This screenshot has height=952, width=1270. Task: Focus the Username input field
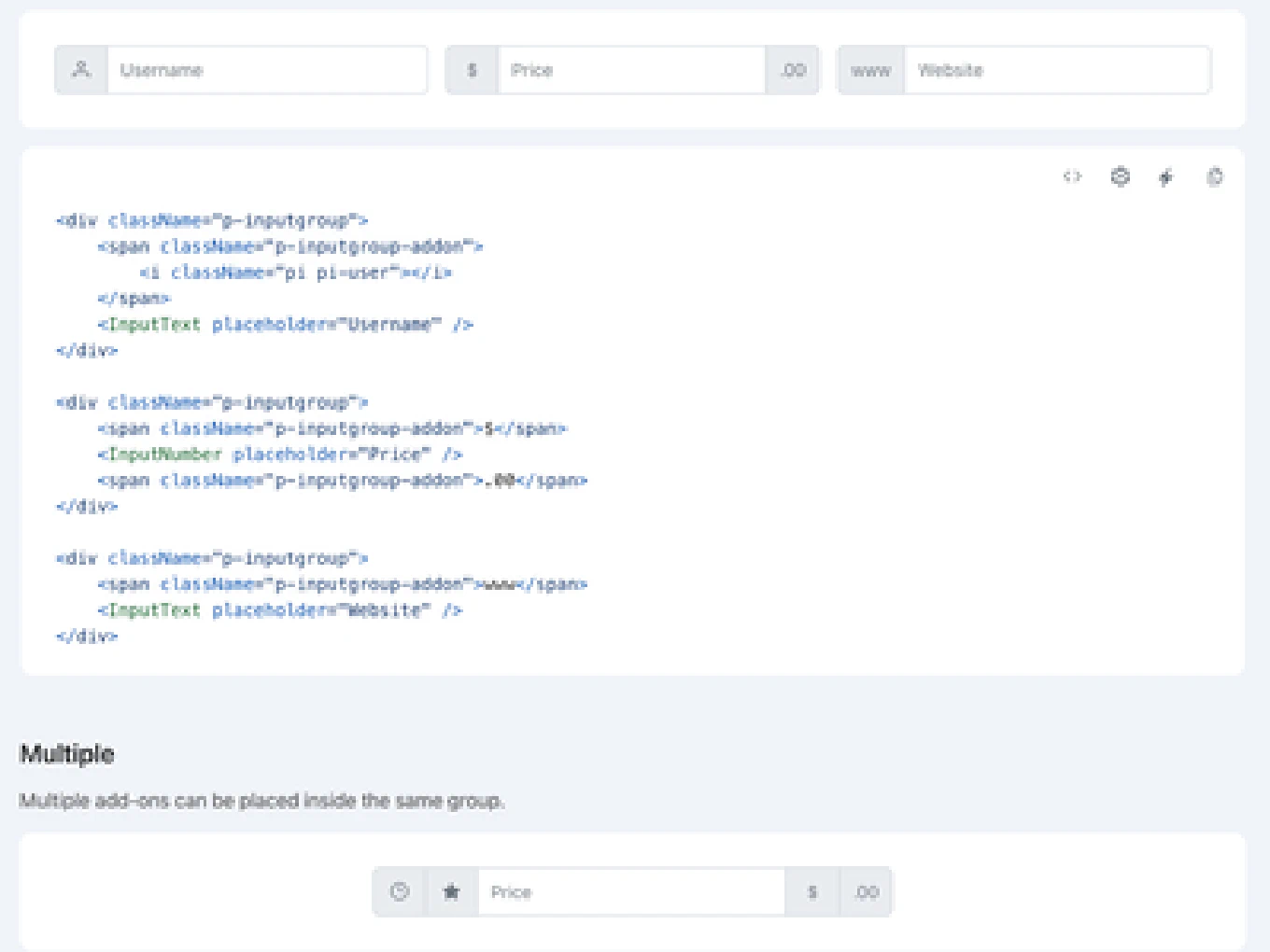point(267,70)
